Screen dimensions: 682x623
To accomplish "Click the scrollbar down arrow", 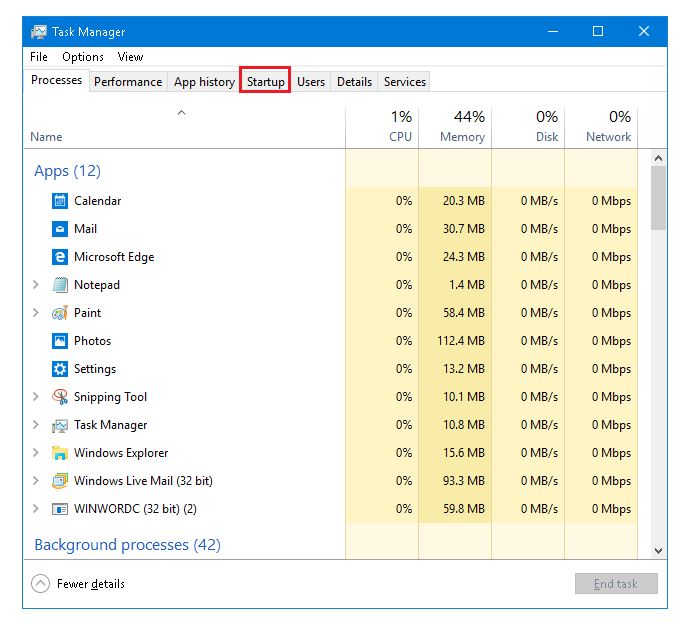I will 659,550.
